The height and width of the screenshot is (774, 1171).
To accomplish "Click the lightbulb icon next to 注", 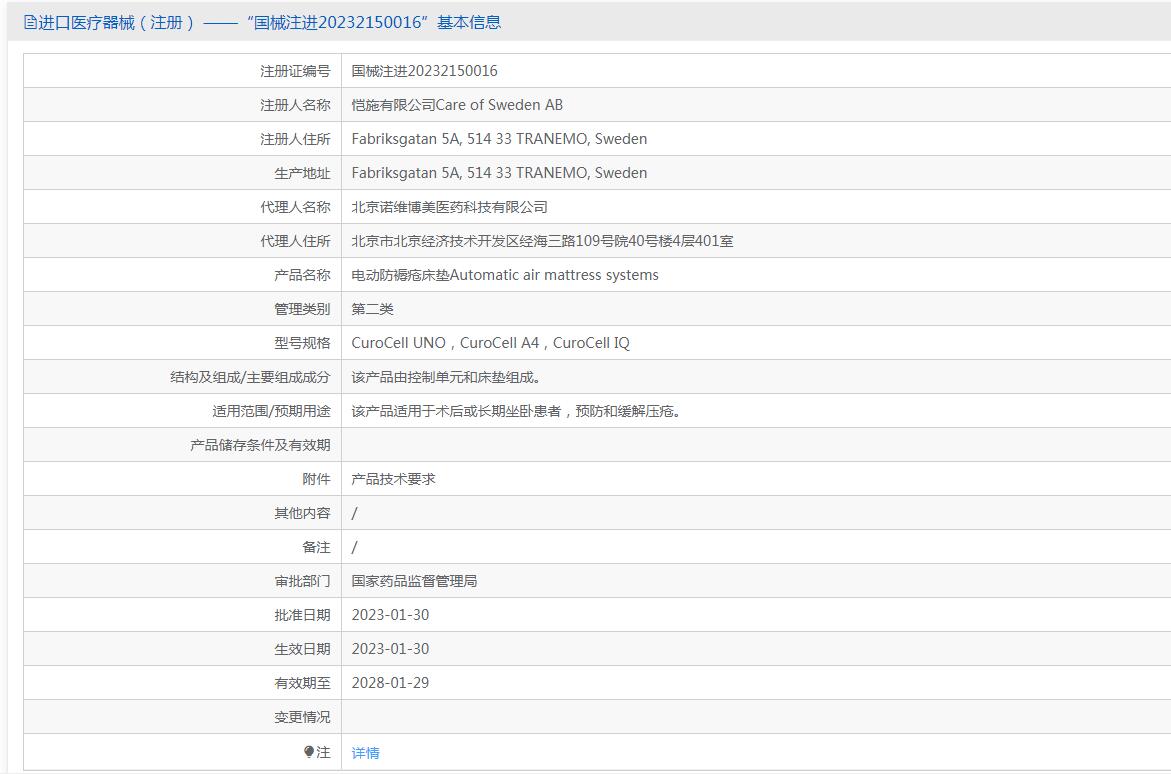I will [309, 752].
